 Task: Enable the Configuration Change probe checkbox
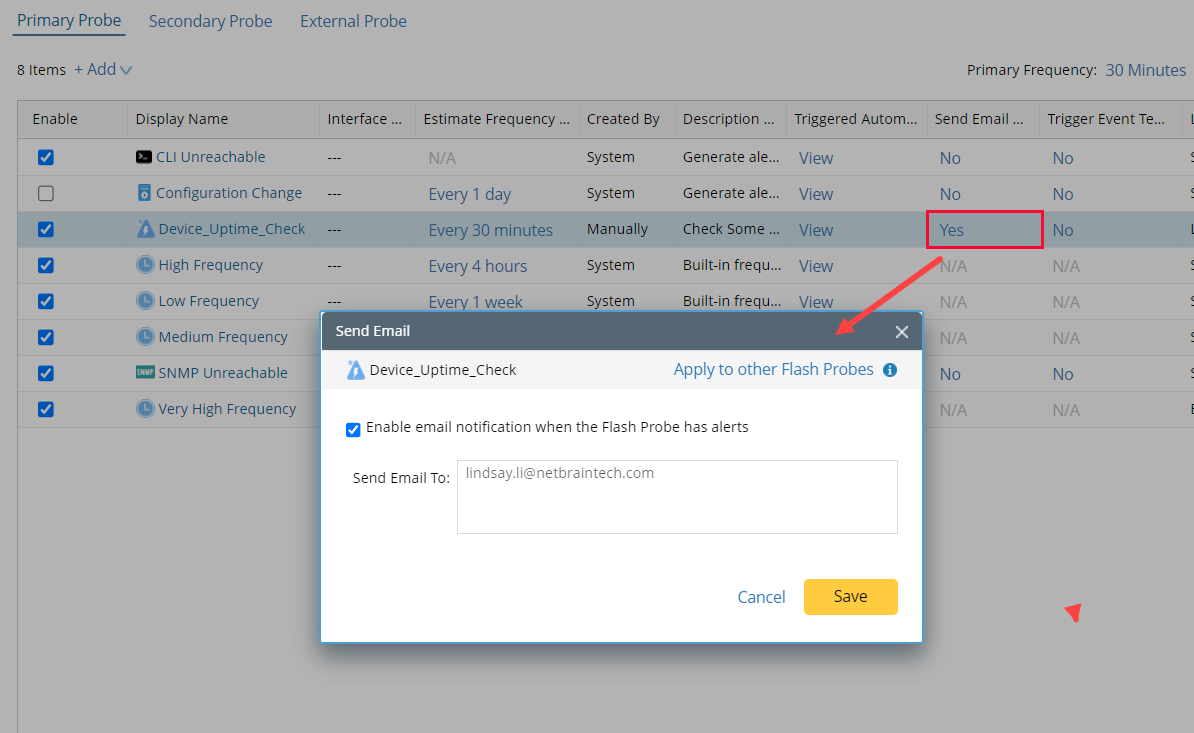(x=45, y=192)
